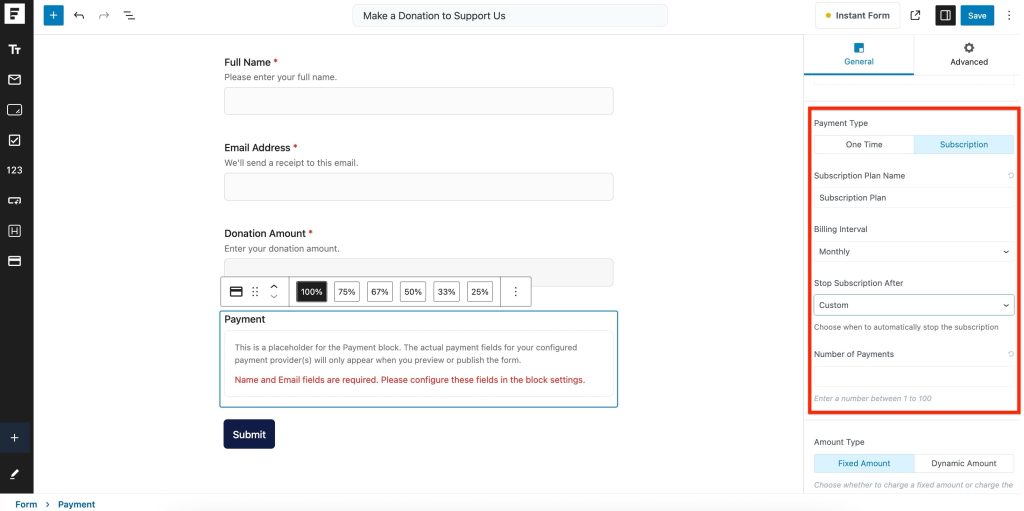This screenshot has width=1024, height=511.
Task: Open the Instant Form type selector
Action: pyautogui.click(x=857, y=16)
